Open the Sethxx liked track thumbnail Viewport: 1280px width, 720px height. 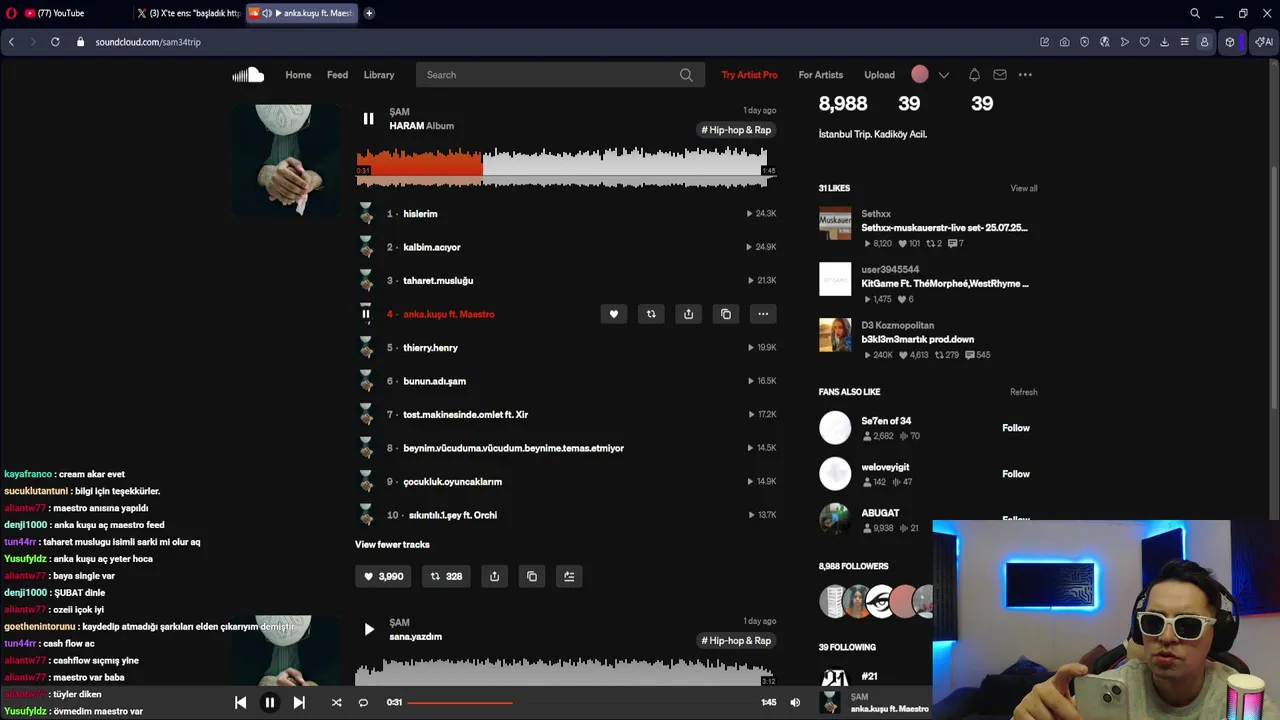835,224
